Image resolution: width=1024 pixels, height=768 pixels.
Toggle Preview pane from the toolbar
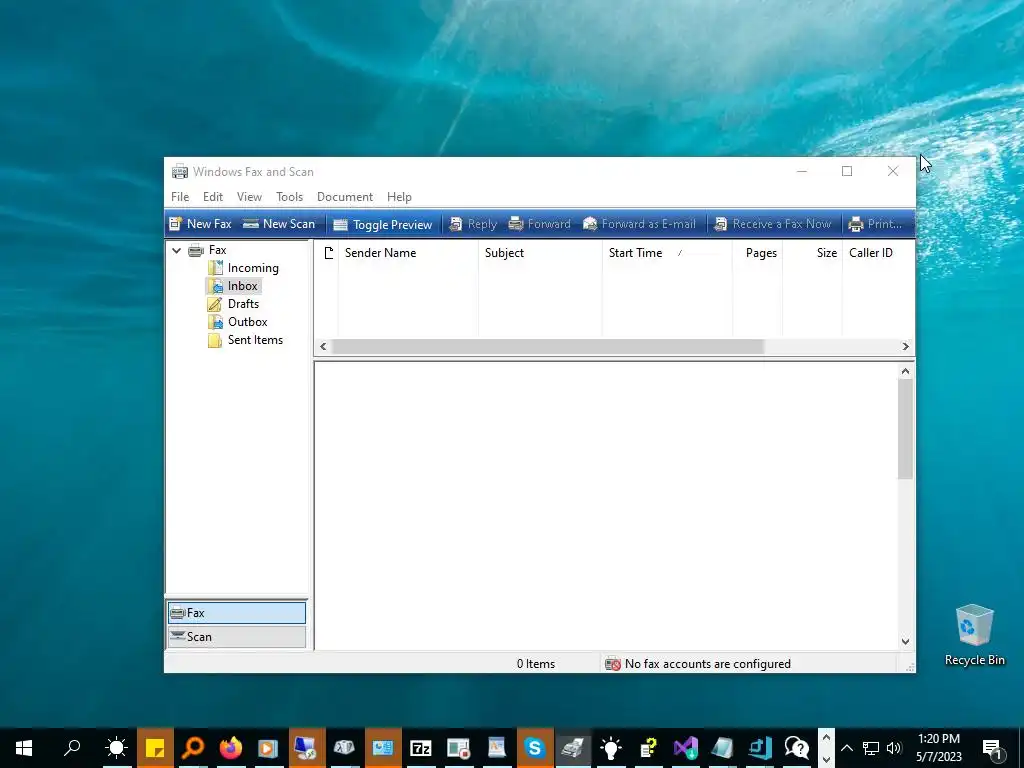pyautogui.click(x=383, y=225)
